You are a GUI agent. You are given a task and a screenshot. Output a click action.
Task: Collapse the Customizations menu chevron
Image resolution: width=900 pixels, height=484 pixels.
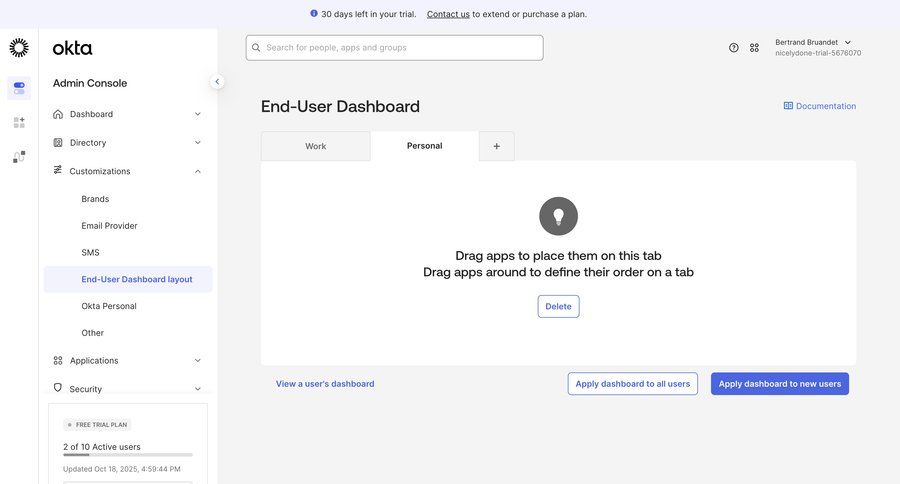197,171
